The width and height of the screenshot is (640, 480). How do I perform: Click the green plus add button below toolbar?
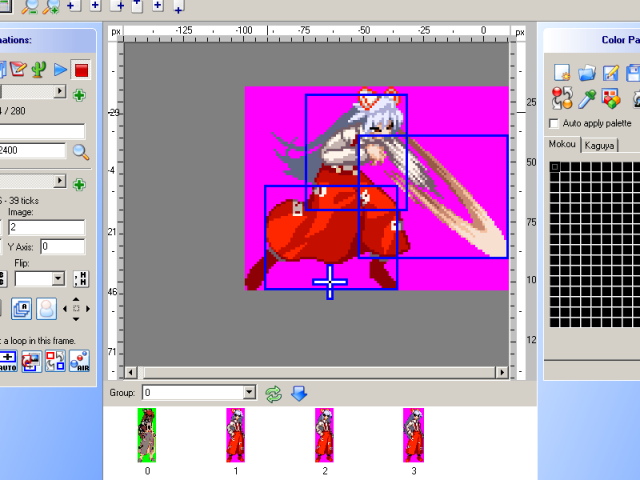pos(79,95)
